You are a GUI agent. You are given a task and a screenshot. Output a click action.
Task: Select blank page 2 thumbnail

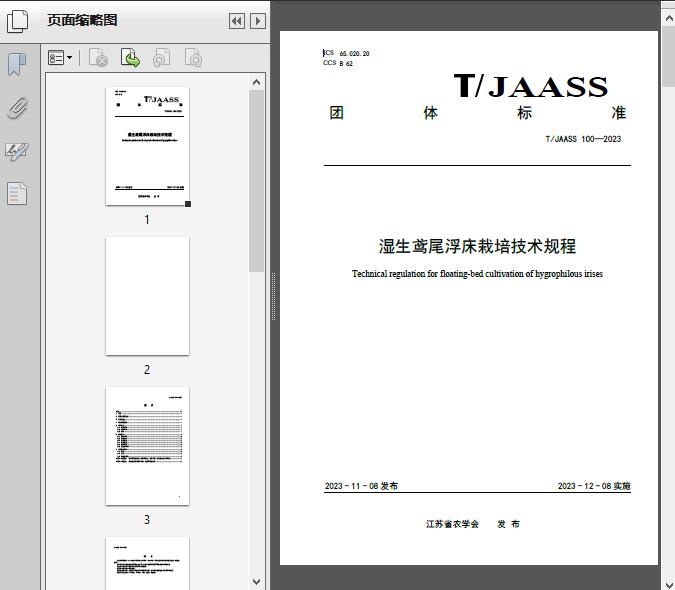(x=147, y=296)
